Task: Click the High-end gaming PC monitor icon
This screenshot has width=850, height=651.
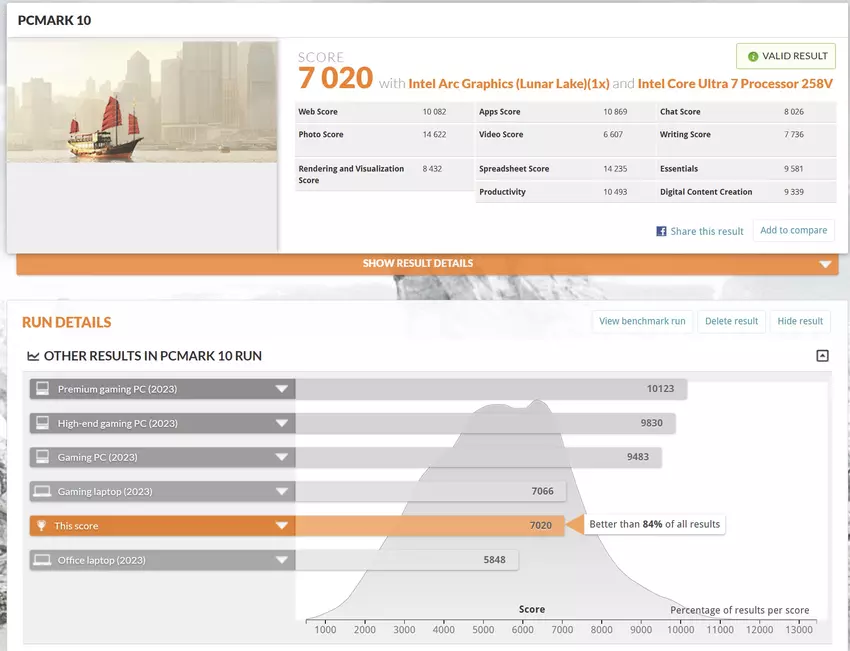Action: point(42,423)
